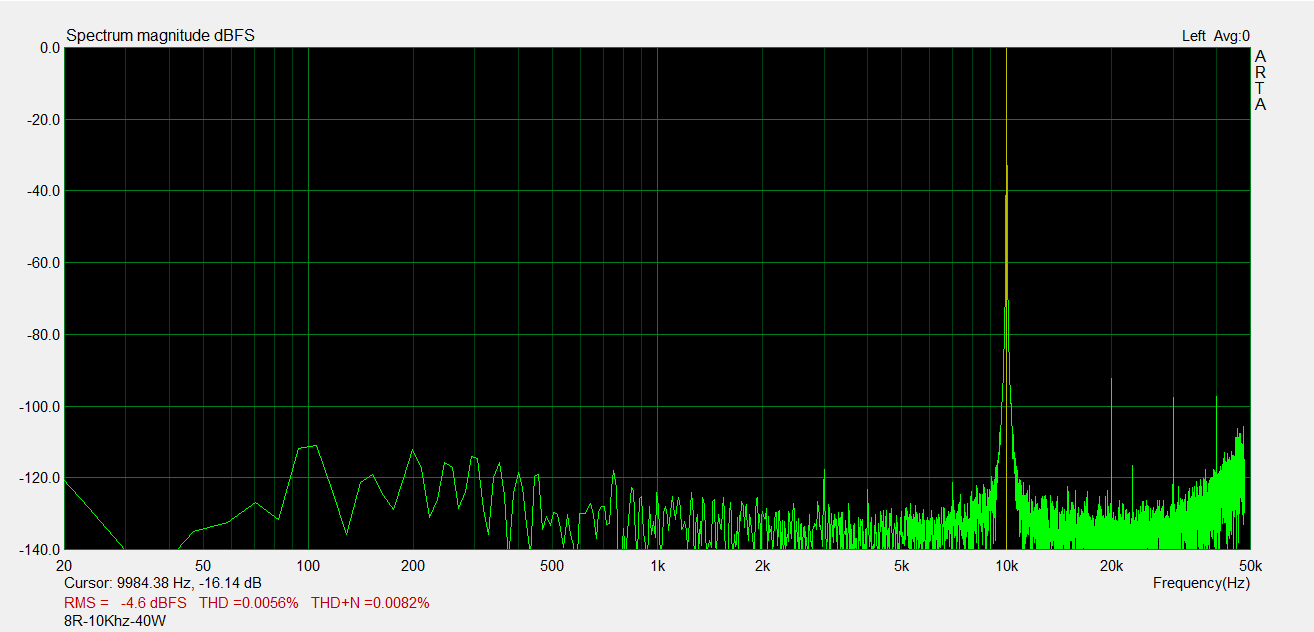
Task: Click the '500' frequency axis tick label
Action: point(552,566)
